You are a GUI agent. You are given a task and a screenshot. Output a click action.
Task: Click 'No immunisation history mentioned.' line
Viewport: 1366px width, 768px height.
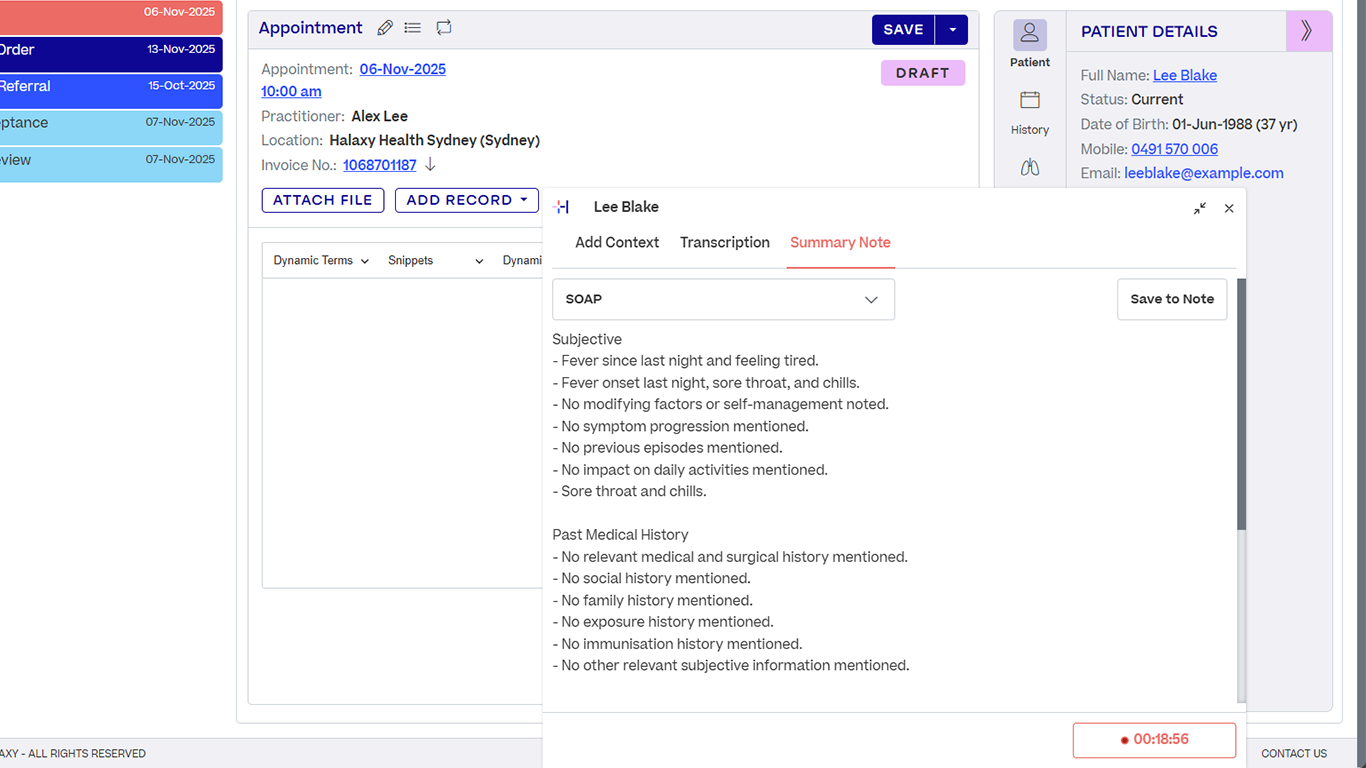pos(677,644)
